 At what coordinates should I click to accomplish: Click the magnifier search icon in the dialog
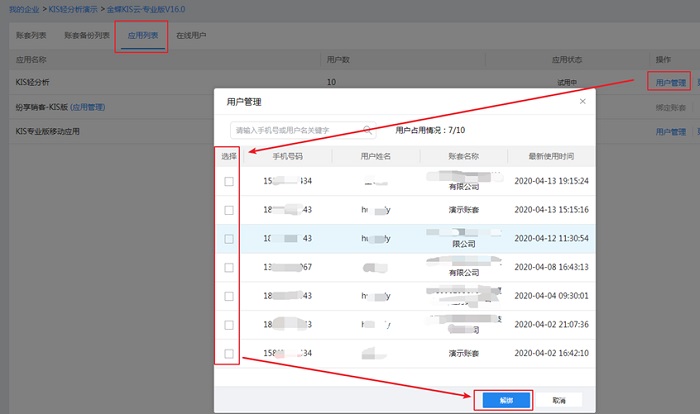click(x=368, y=130)
